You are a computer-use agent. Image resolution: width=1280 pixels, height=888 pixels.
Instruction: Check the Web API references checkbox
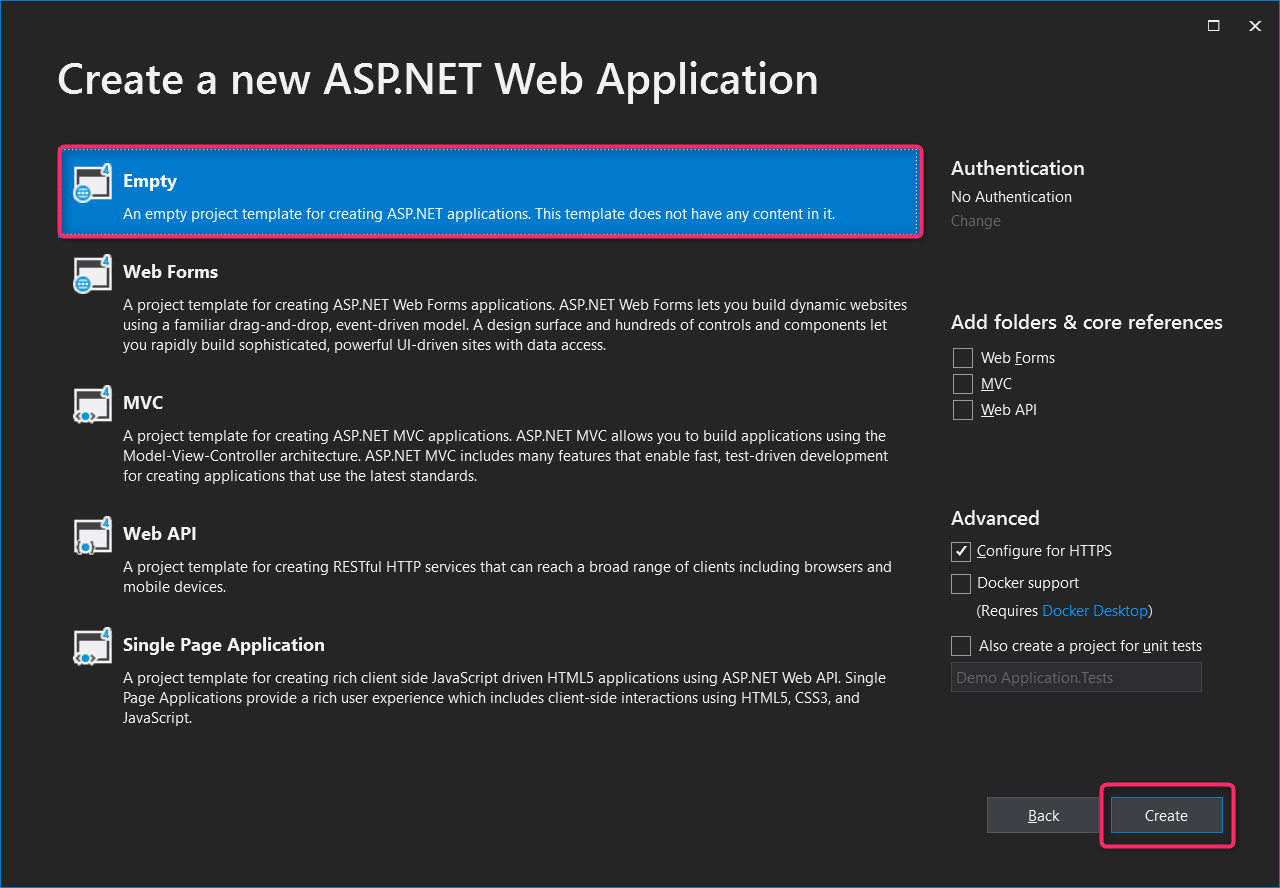[x=963, y=410]
